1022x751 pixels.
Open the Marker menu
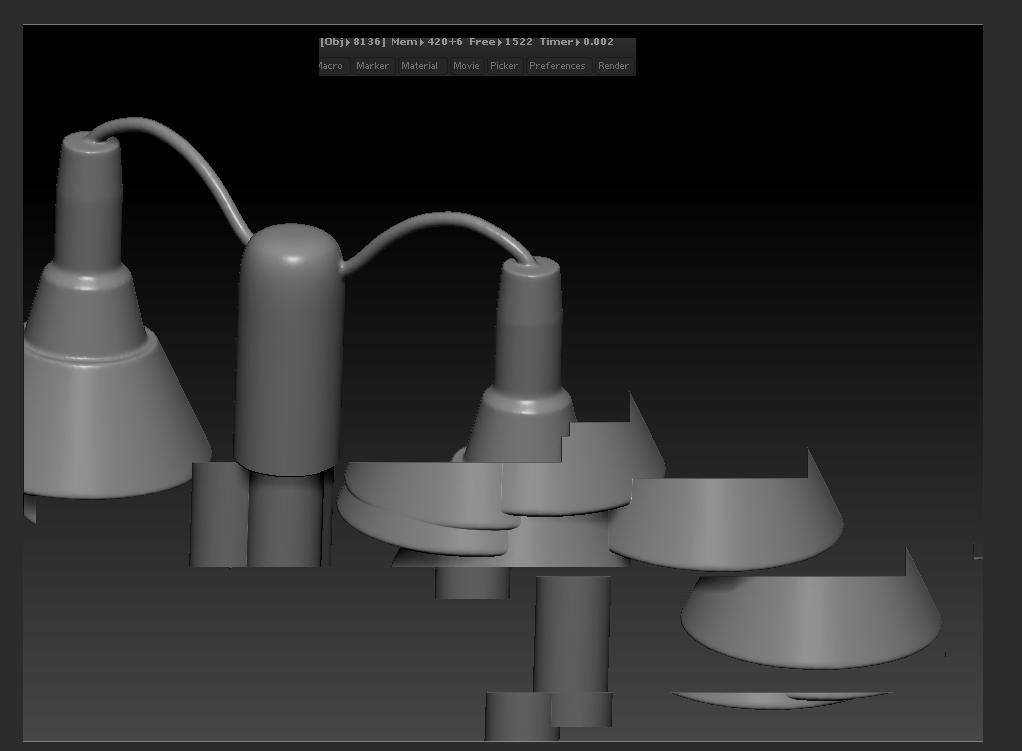[x=372, y=65]
